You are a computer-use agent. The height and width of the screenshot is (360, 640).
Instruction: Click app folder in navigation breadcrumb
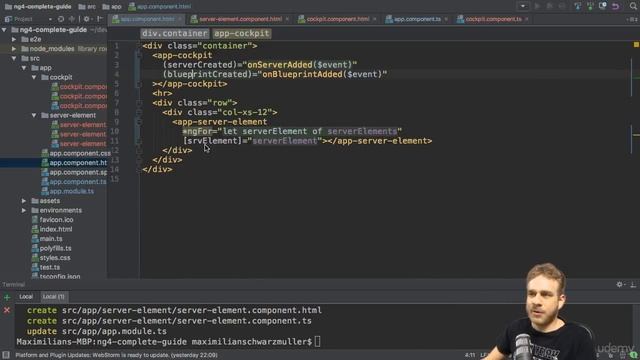(x=112, y=7)
